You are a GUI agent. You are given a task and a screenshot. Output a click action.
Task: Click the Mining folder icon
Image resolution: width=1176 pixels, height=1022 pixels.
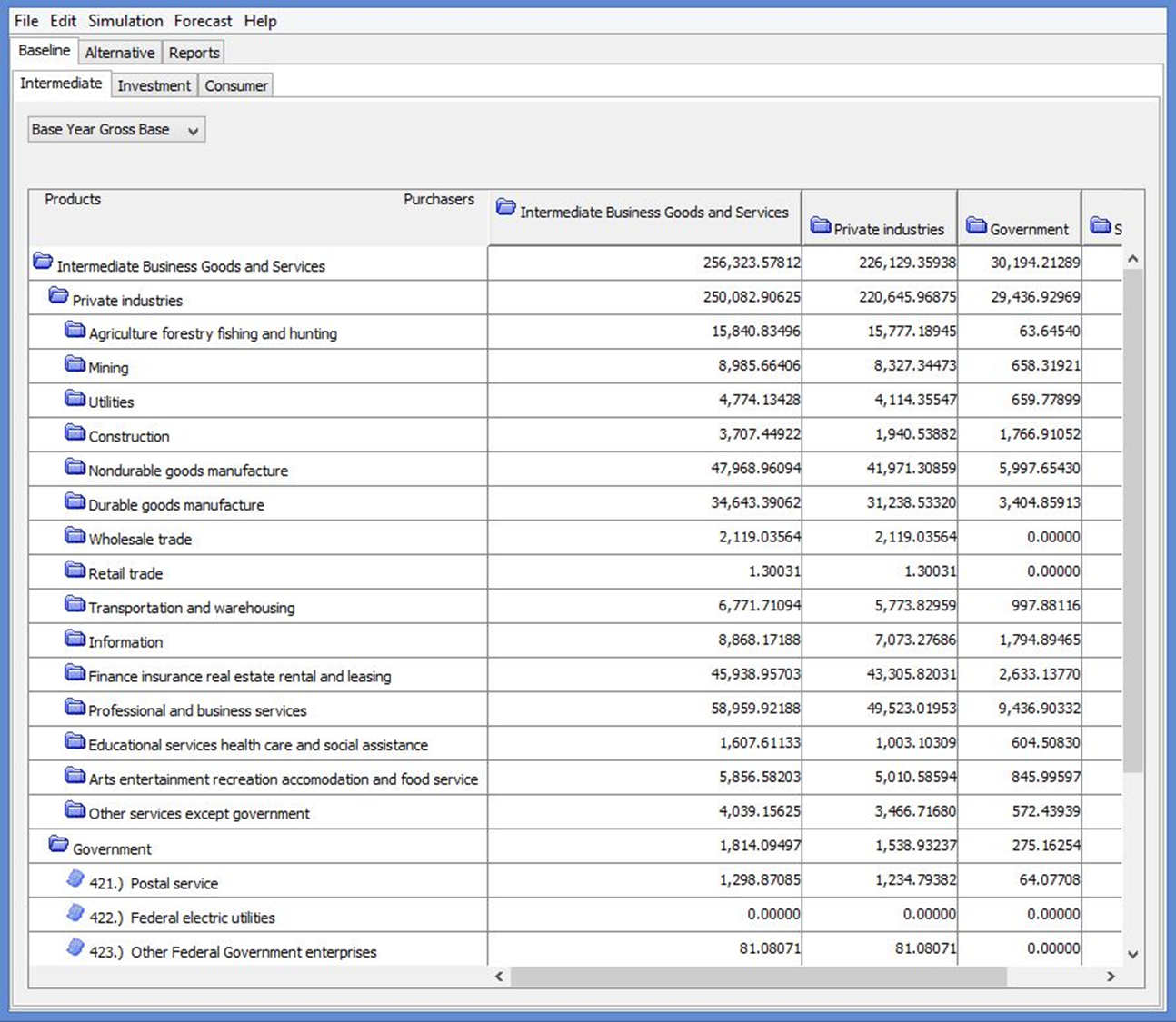(75, 363)
